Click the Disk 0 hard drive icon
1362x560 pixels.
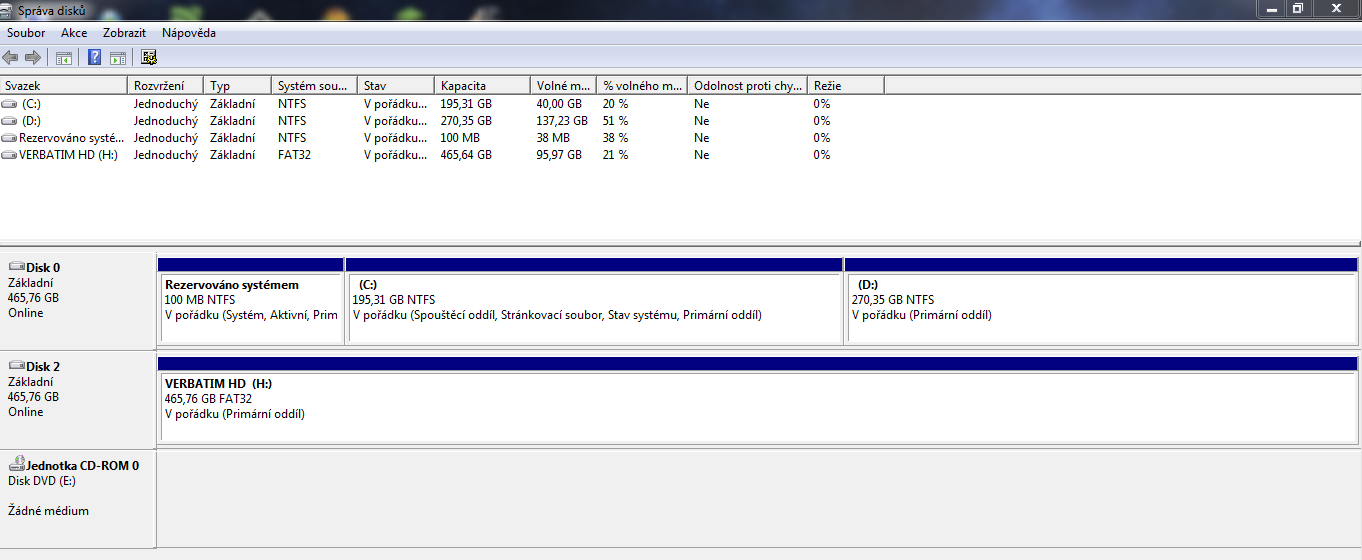pos(16,267)
